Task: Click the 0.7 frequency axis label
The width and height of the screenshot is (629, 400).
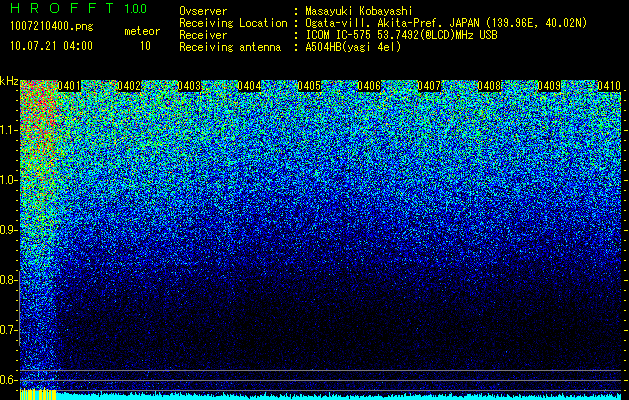Action: [x=7, y=330]
